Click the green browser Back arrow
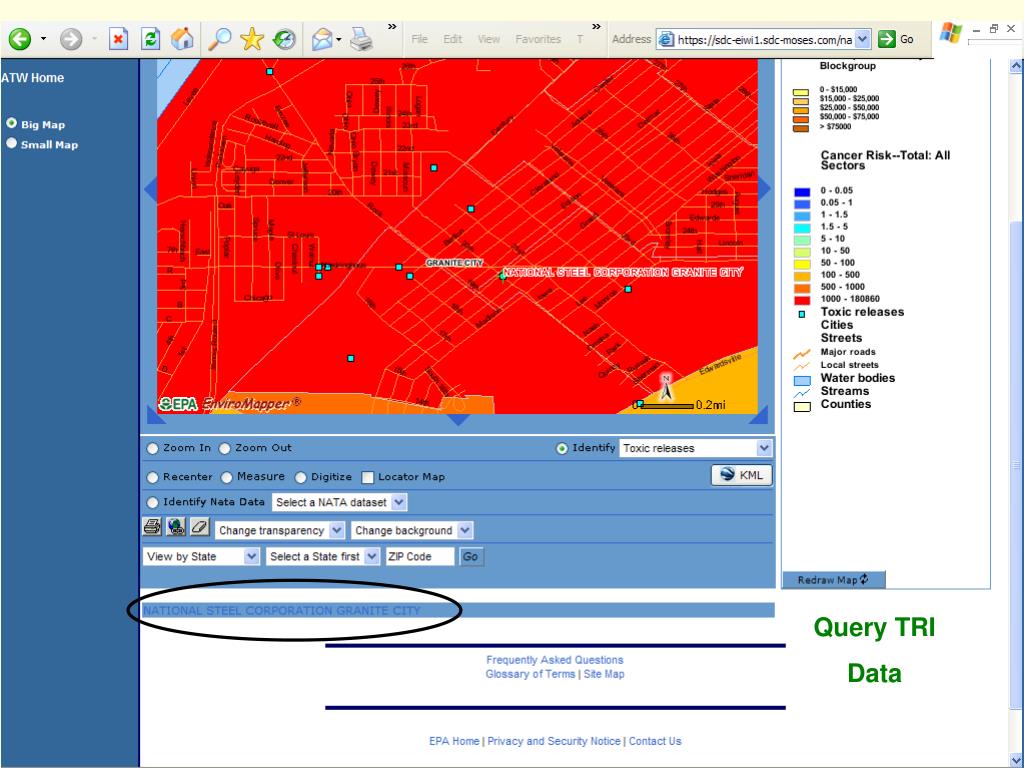This screenshot has width=1024, height=768. click(x=20, y=39)
